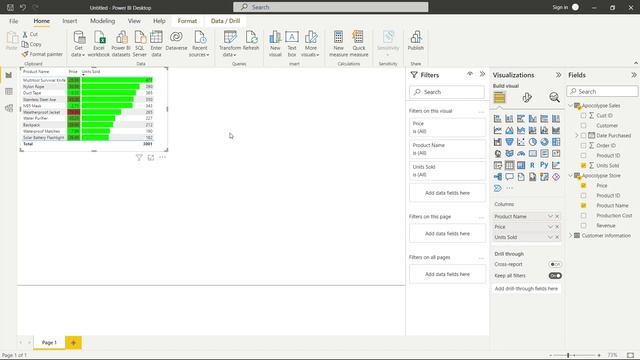The height and width of the screenshot is (360, 640).
Task: Select the pie chart visualization
Action: [533, 142]
